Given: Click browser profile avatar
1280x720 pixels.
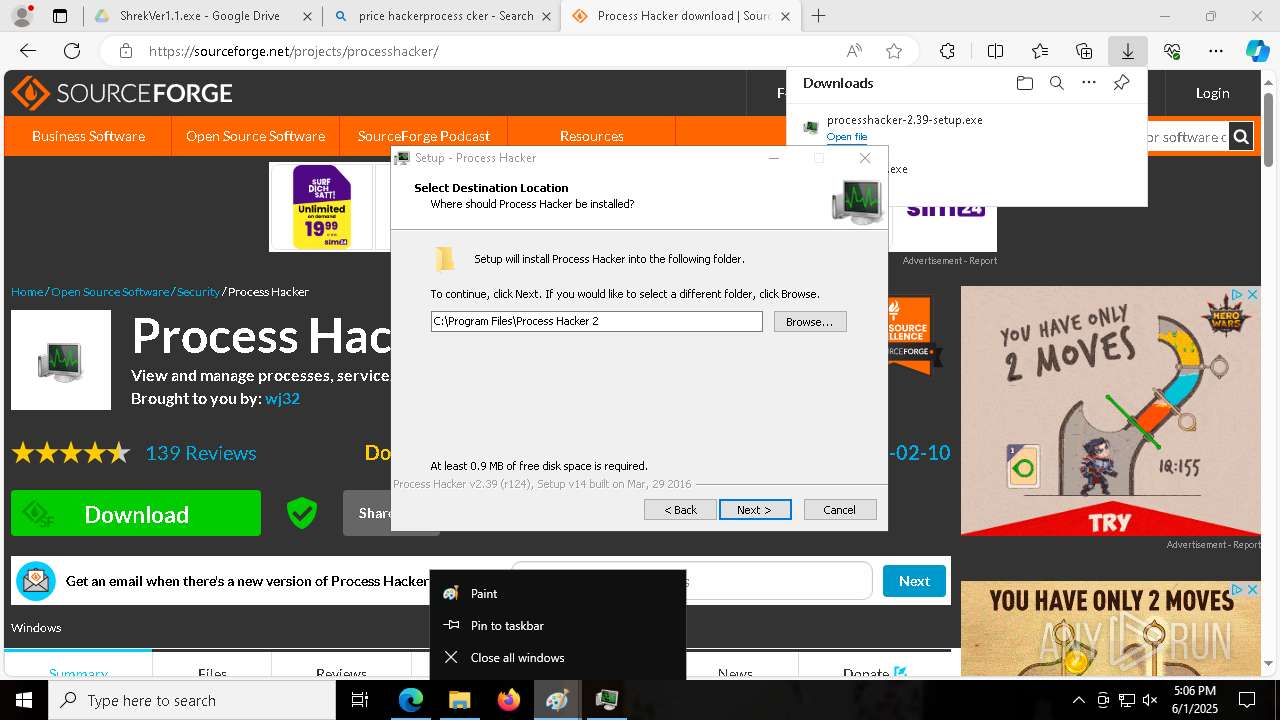Looking at the screenshot, I should (22, 16).
